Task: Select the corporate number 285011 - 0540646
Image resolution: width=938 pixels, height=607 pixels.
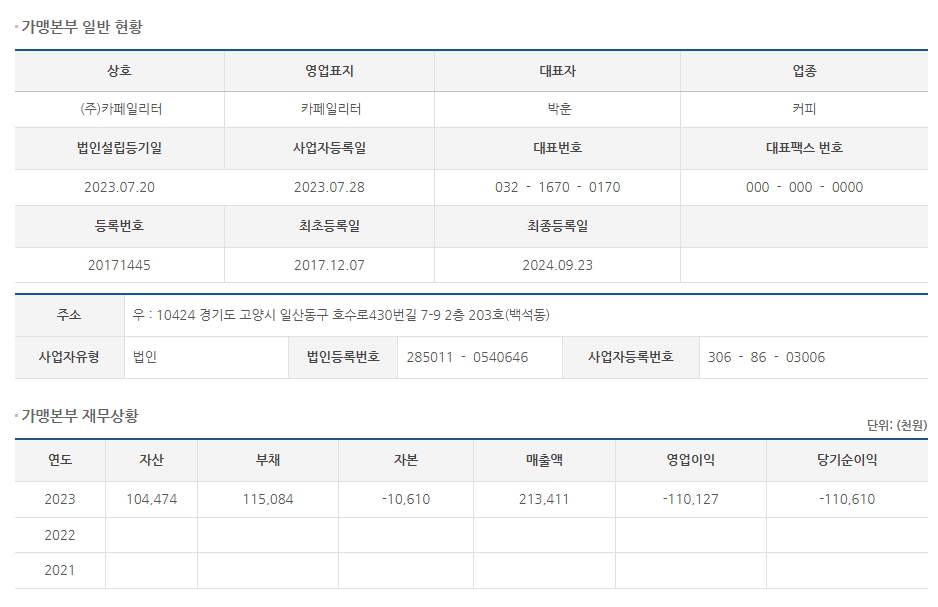Action: 467,357
